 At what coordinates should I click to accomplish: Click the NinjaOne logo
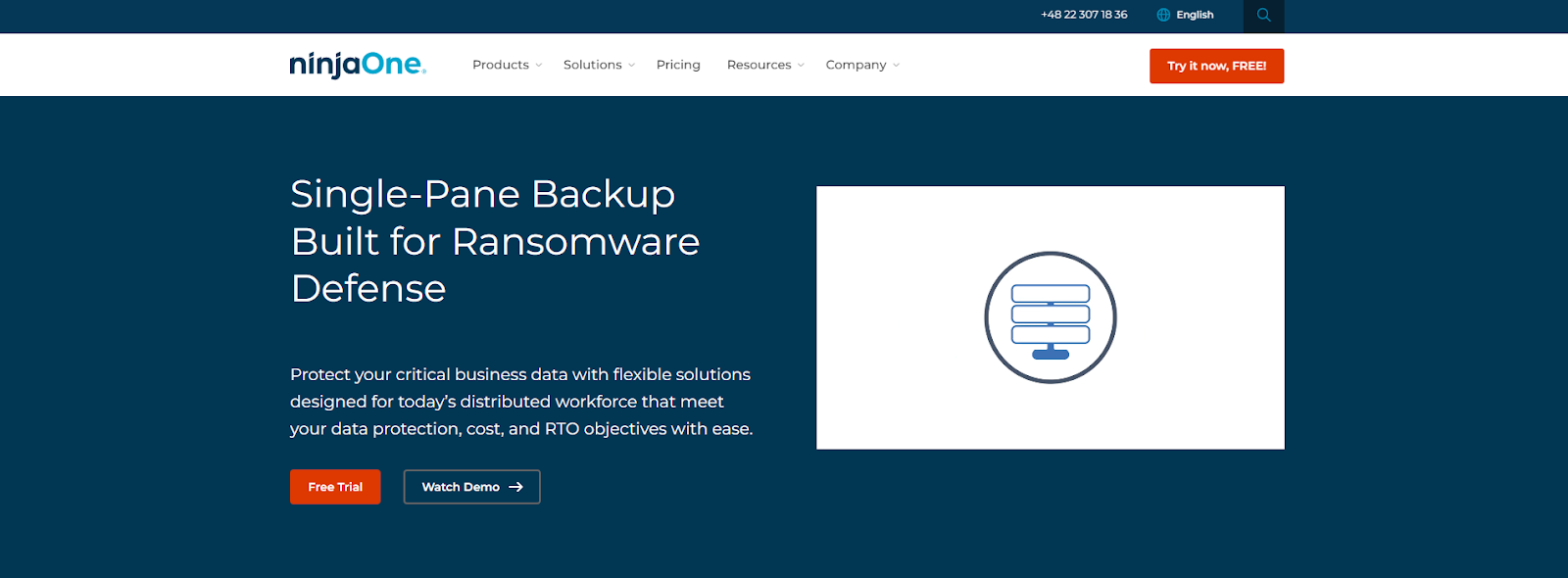(358, 65)
